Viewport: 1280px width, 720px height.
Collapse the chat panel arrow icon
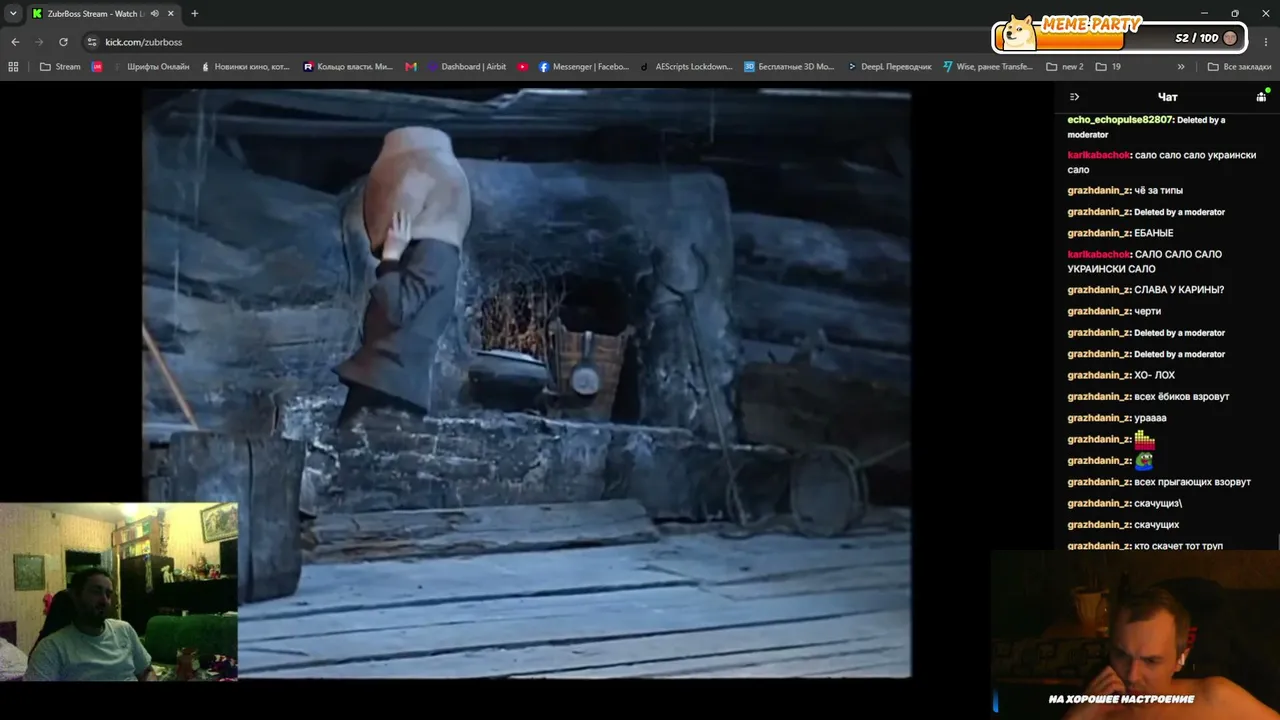[1074, 97]
